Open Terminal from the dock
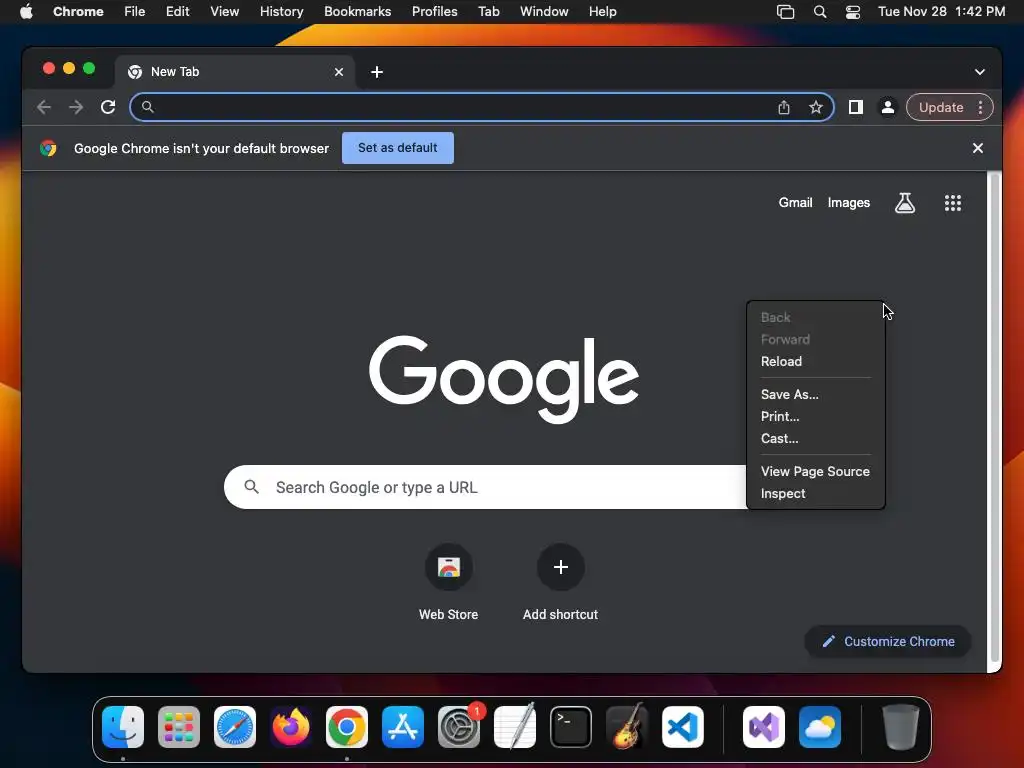Screen dimensions: 1024x768 (571, 727)
